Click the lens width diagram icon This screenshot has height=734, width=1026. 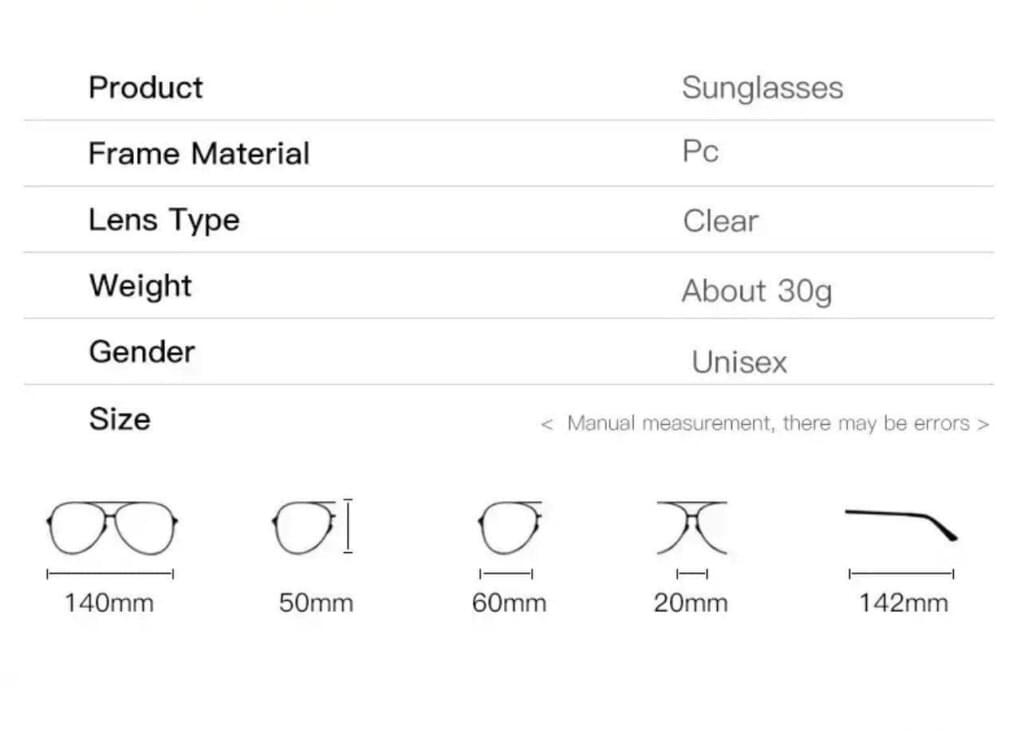[x=509, y=527]
